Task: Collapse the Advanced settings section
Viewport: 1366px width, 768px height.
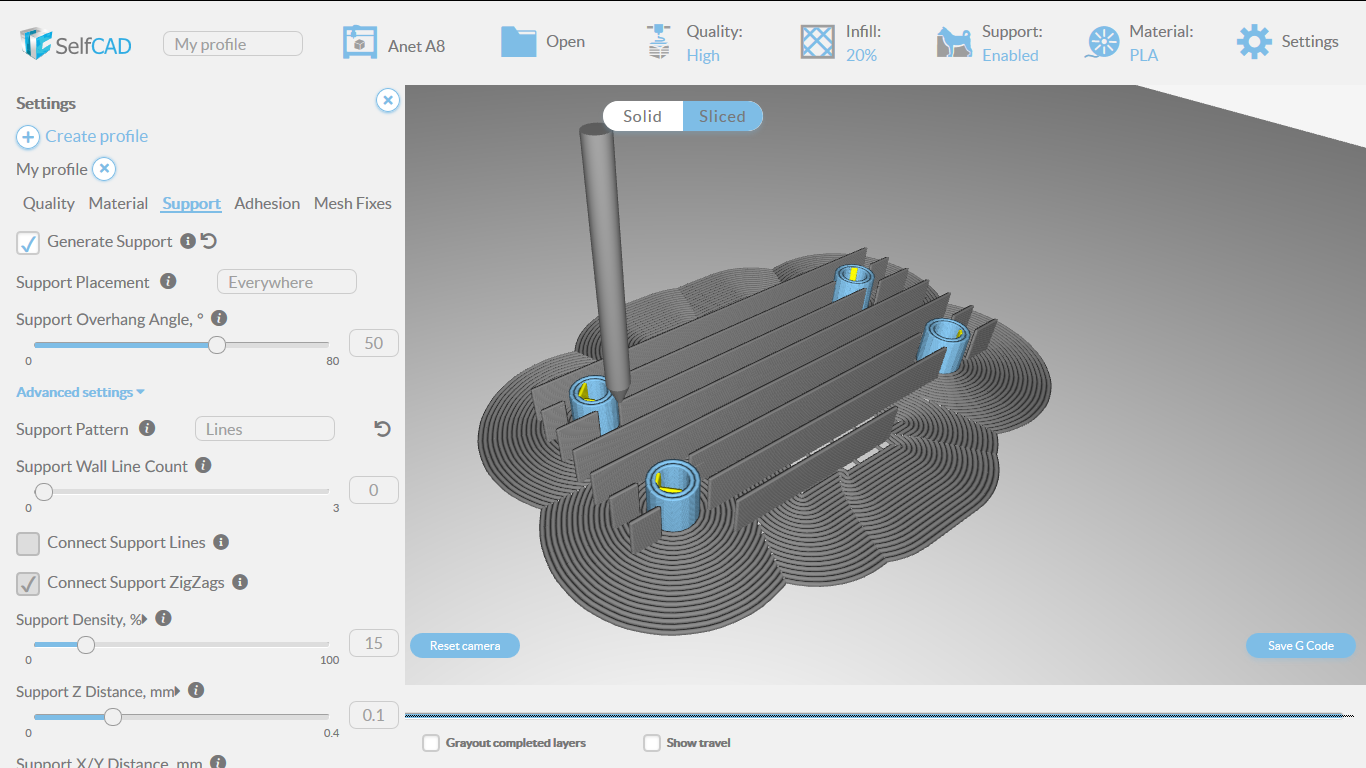Action: pyautogui.click(x=81, y=392)
